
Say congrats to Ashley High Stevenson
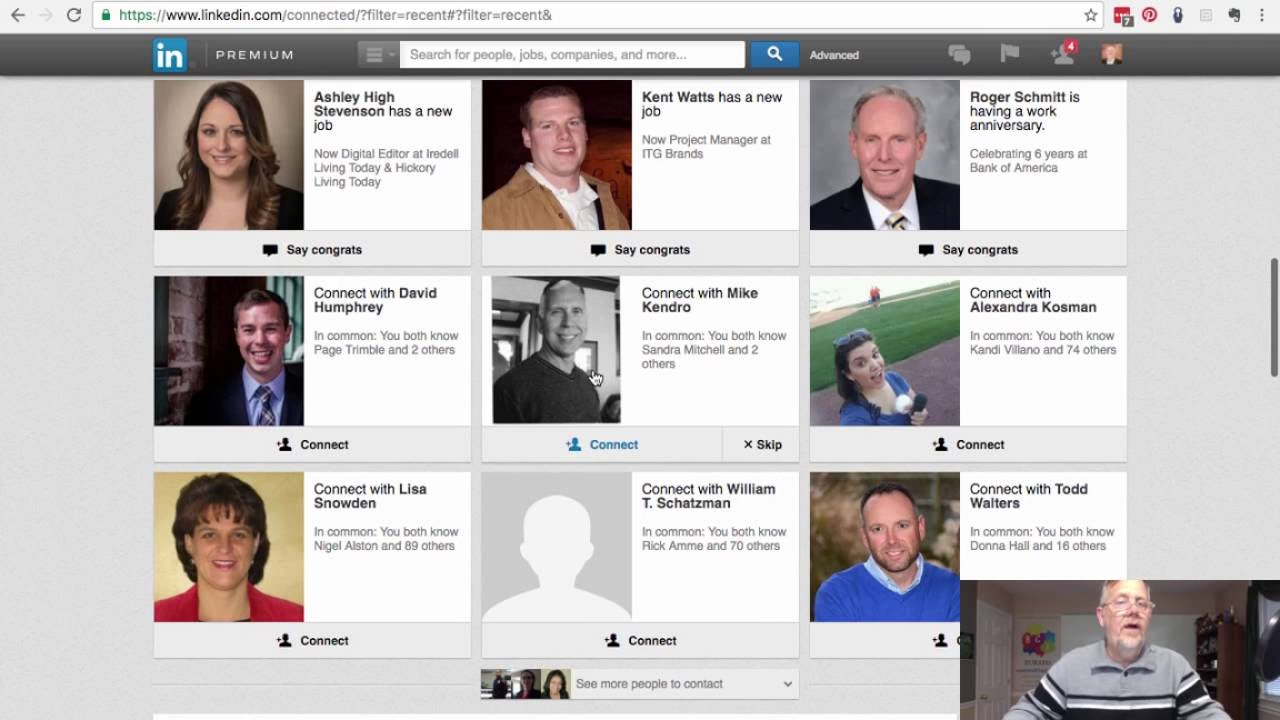point(312,250)
